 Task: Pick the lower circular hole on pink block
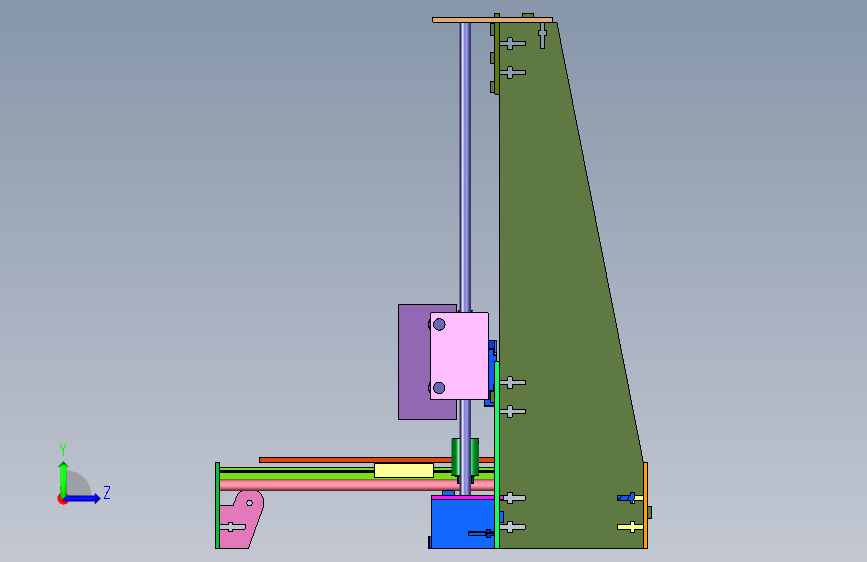point(439,388)
